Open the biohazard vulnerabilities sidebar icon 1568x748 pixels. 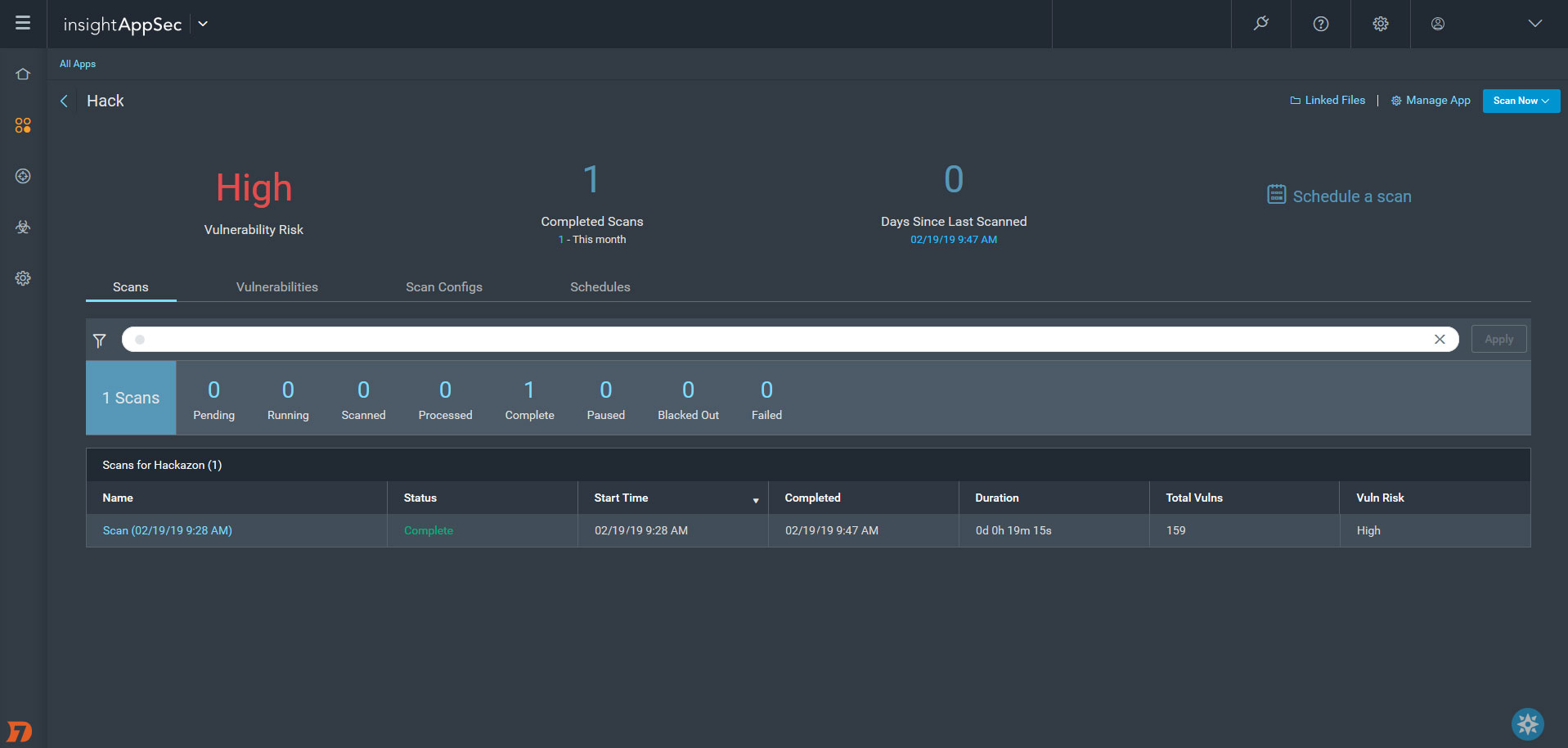23,228
